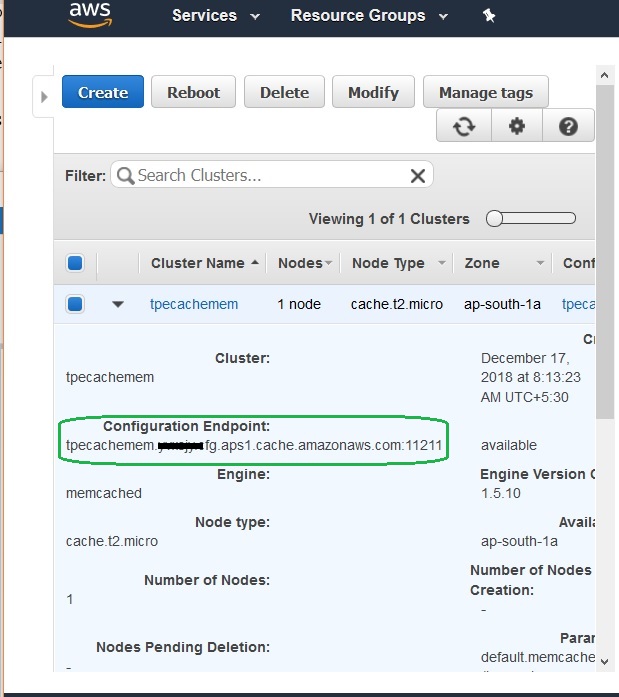Viewport: 619px width, 697px height.
Task: Expand the left navigation panel arrow
Action: point(43,97)
